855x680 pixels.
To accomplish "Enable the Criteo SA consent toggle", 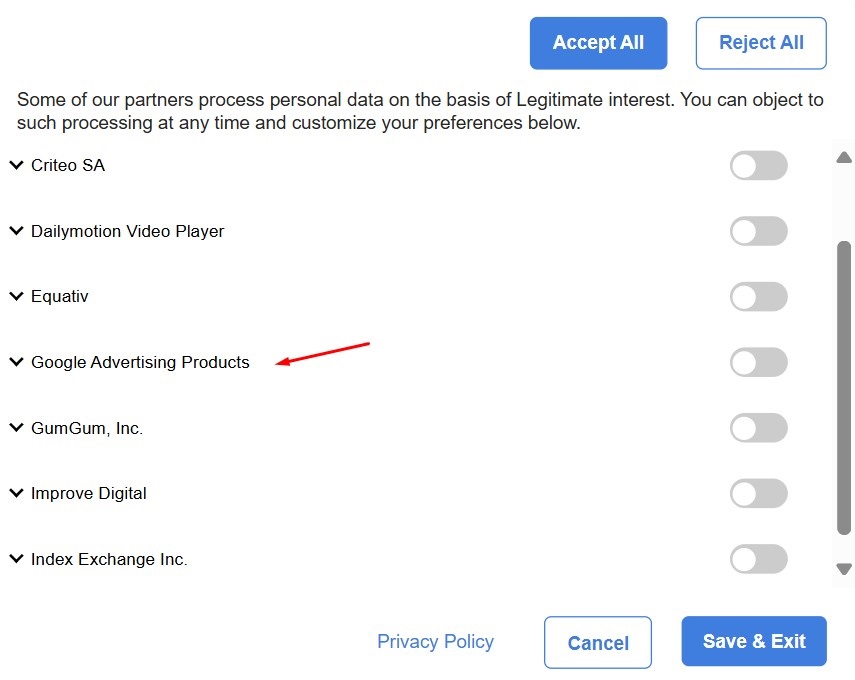I will coord(758,164).
